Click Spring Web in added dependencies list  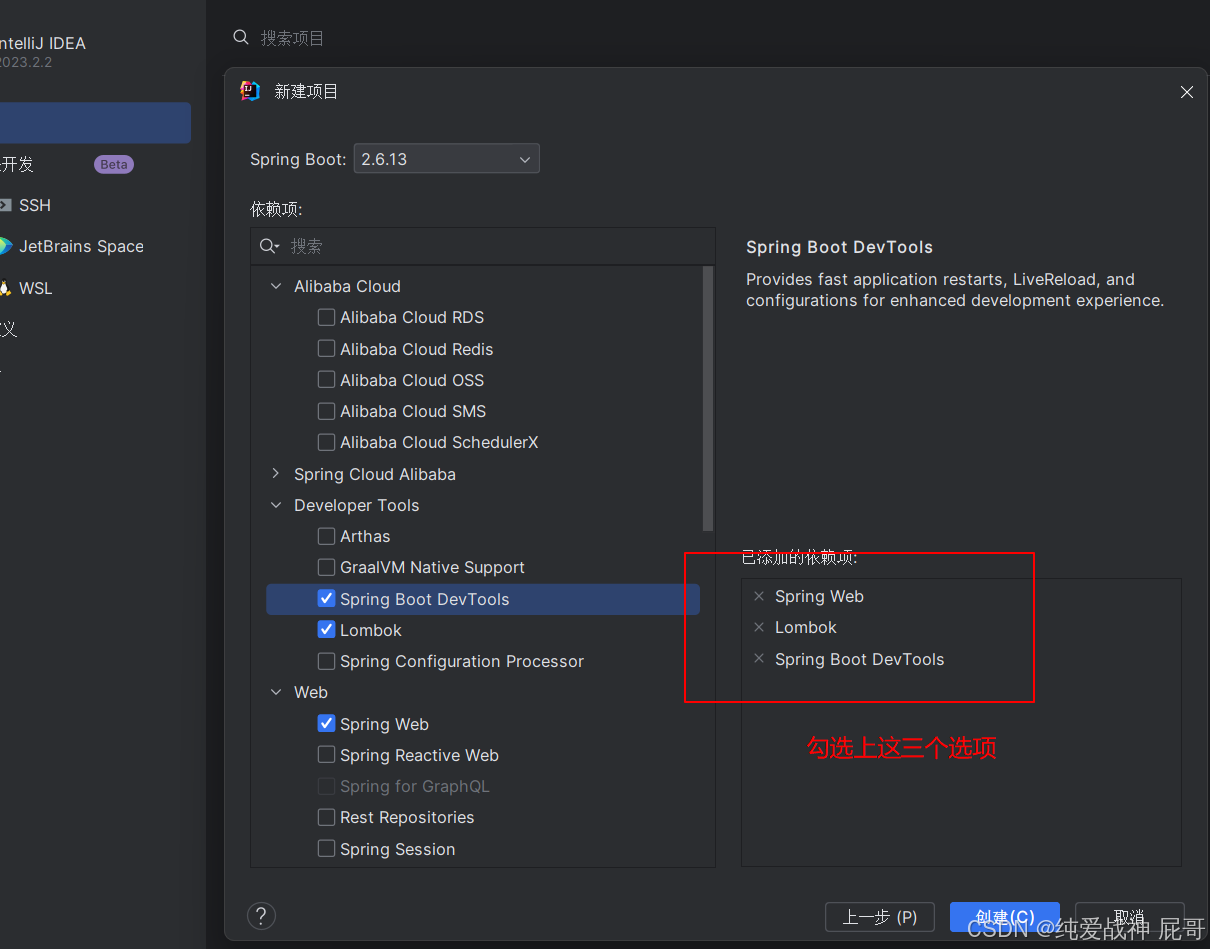point(819,596)
